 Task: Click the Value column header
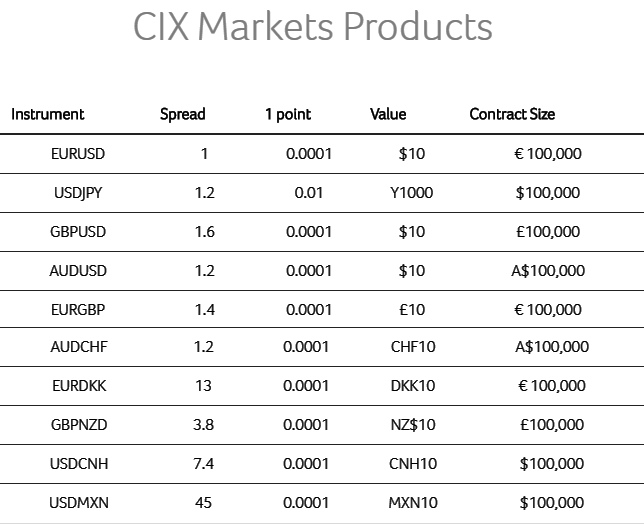(388, 114)
